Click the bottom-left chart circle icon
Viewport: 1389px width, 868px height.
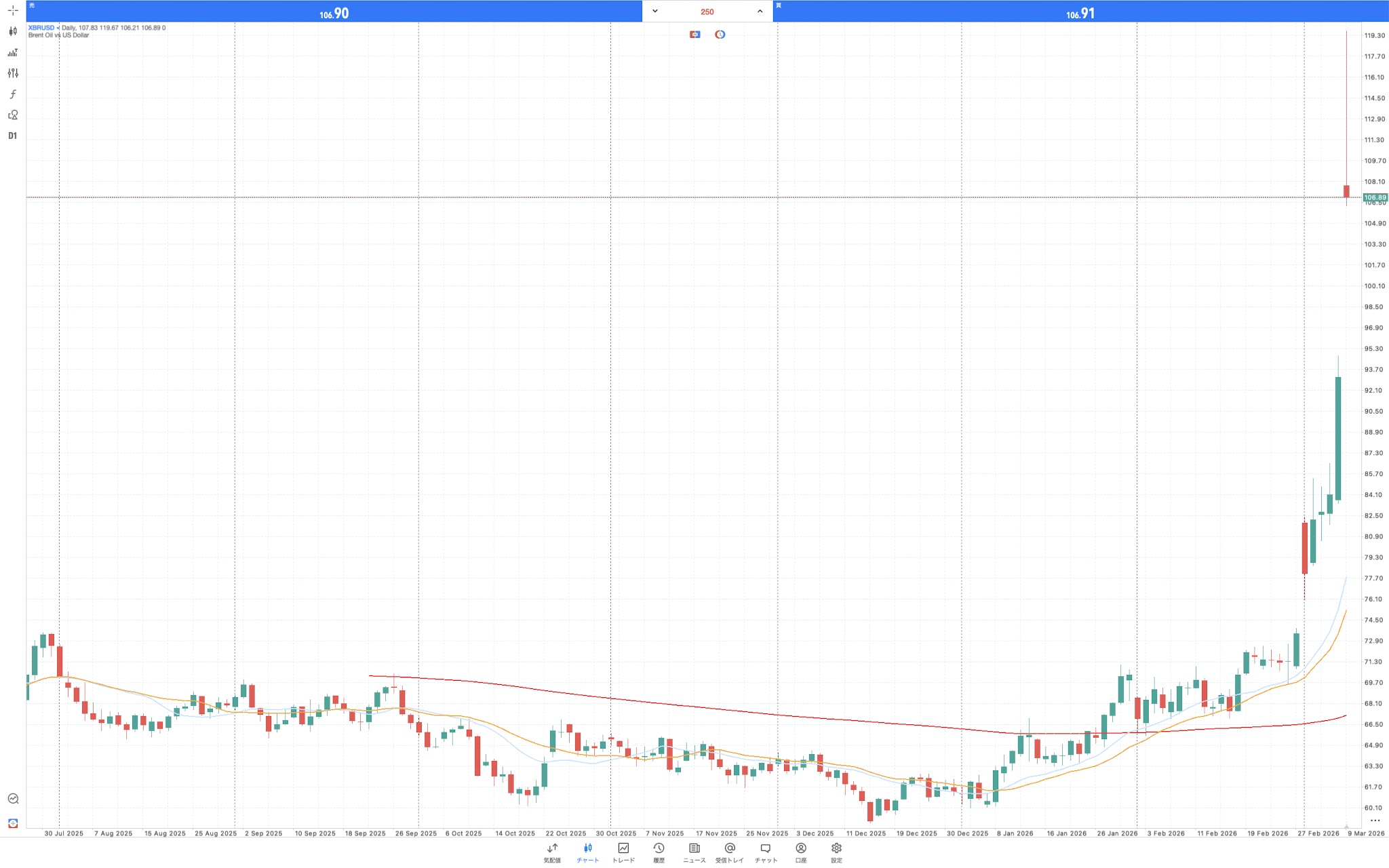pos(13,799)
